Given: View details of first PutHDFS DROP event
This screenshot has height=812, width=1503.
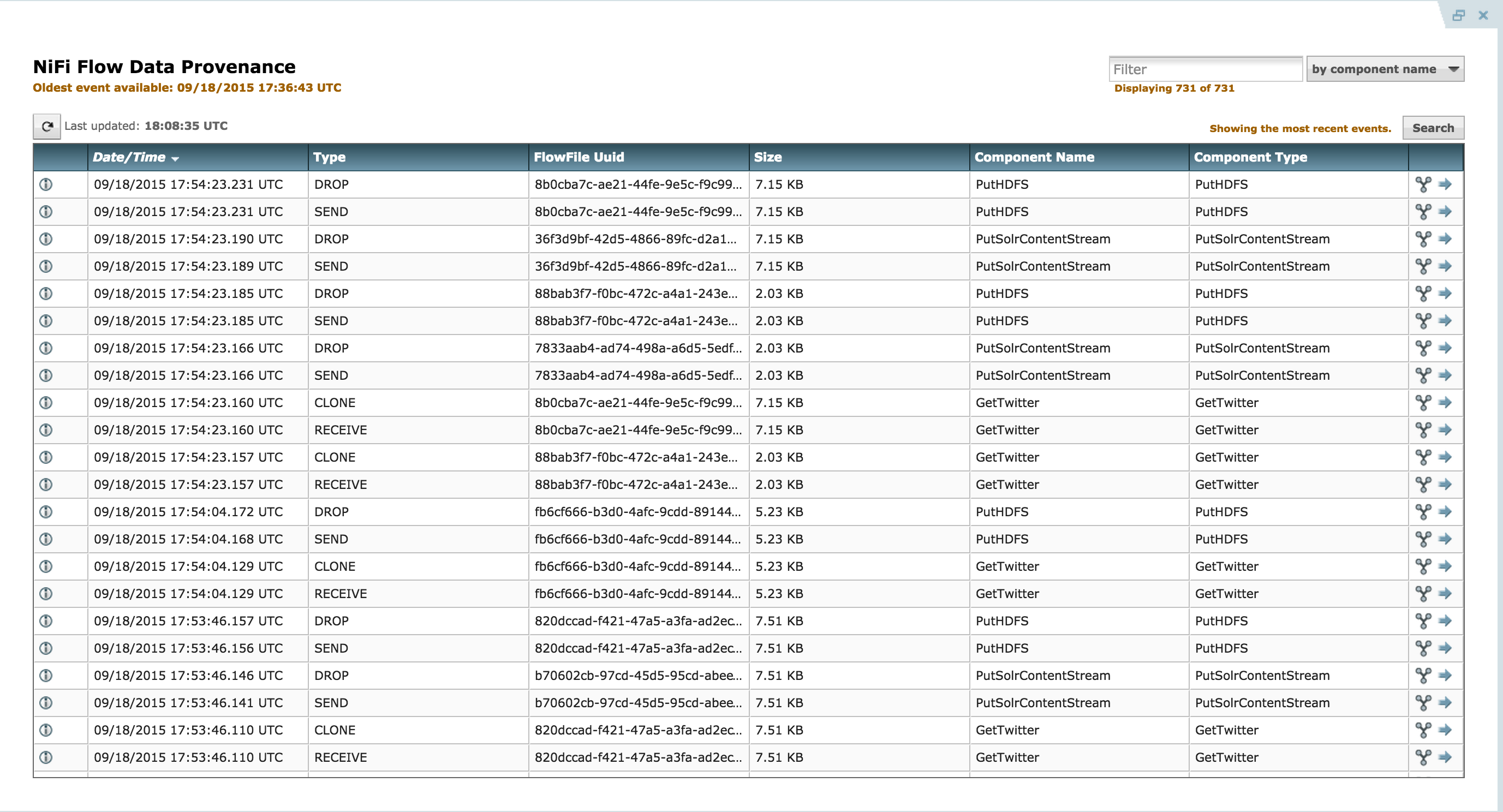Looking at the screenshot, I should click(x=45, y=184).
